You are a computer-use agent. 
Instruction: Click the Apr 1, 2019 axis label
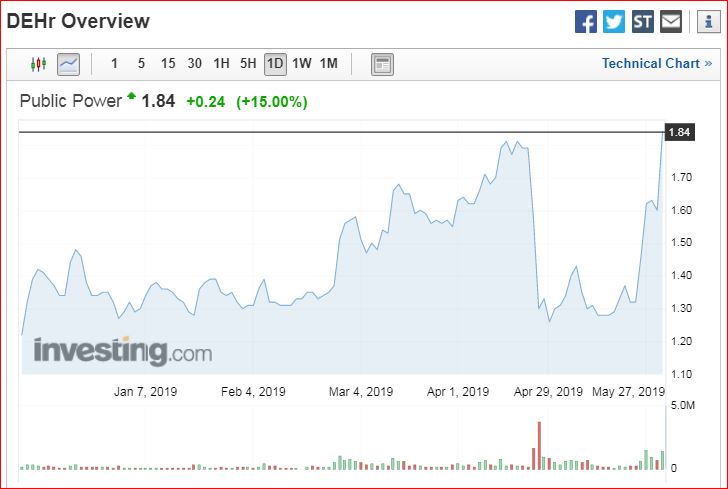click(458, 392)
